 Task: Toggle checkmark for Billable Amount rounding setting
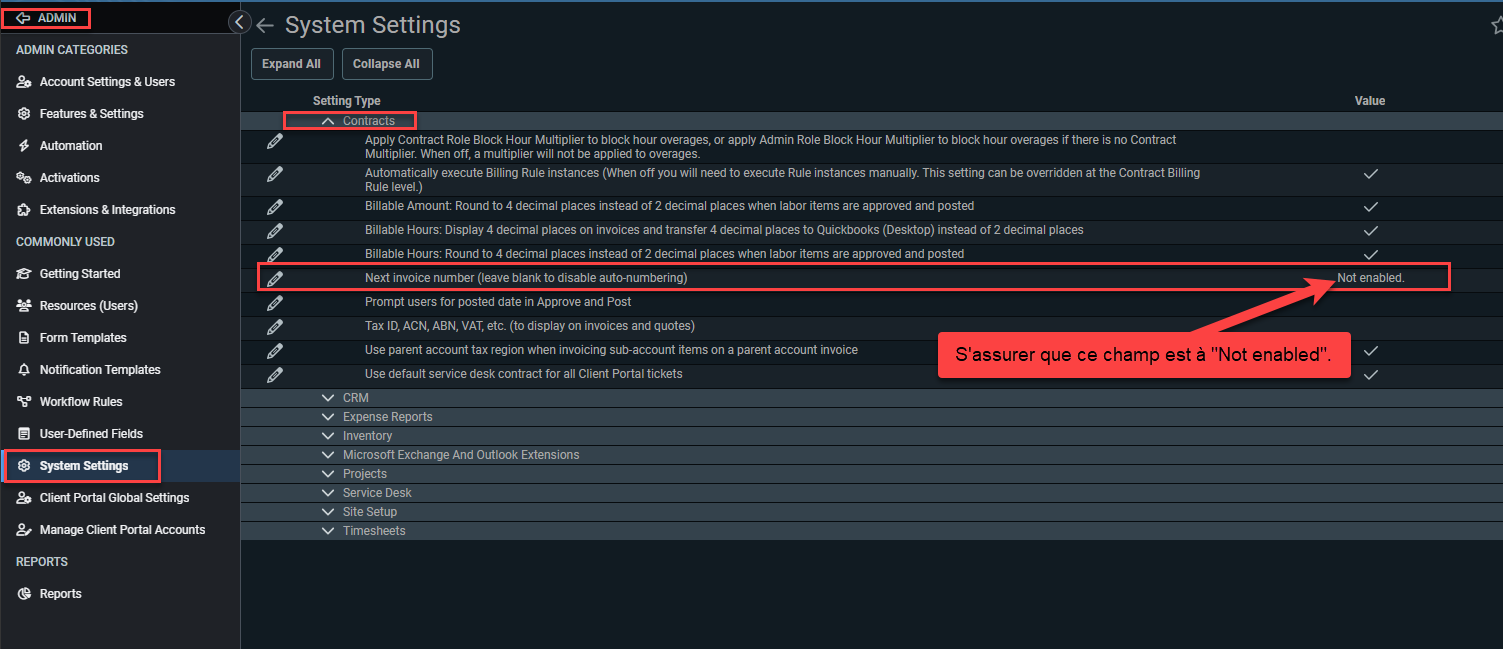[x=1371, y=207]
